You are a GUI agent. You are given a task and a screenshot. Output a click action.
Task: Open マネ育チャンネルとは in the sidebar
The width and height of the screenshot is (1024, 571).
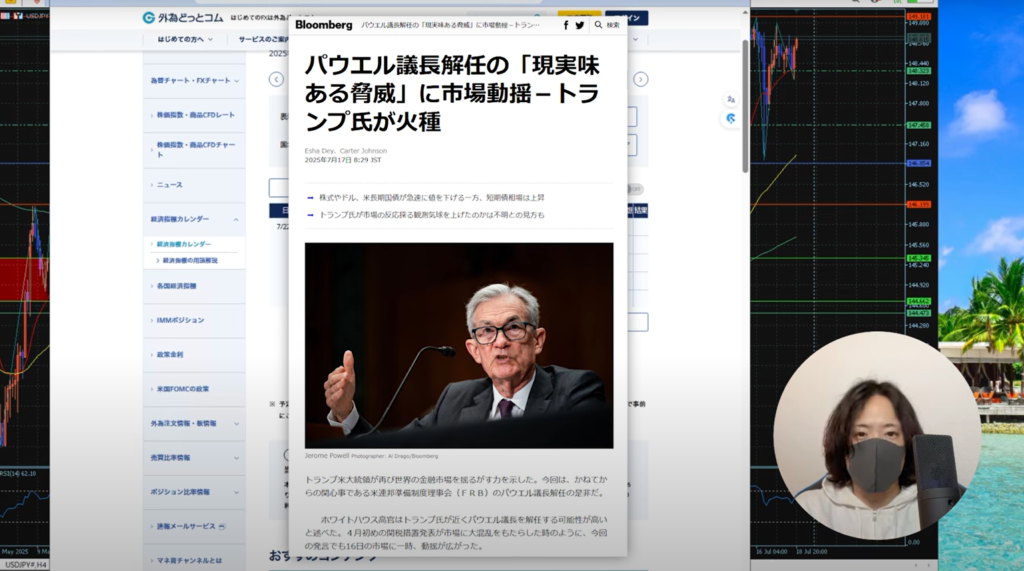coord(194,561)
